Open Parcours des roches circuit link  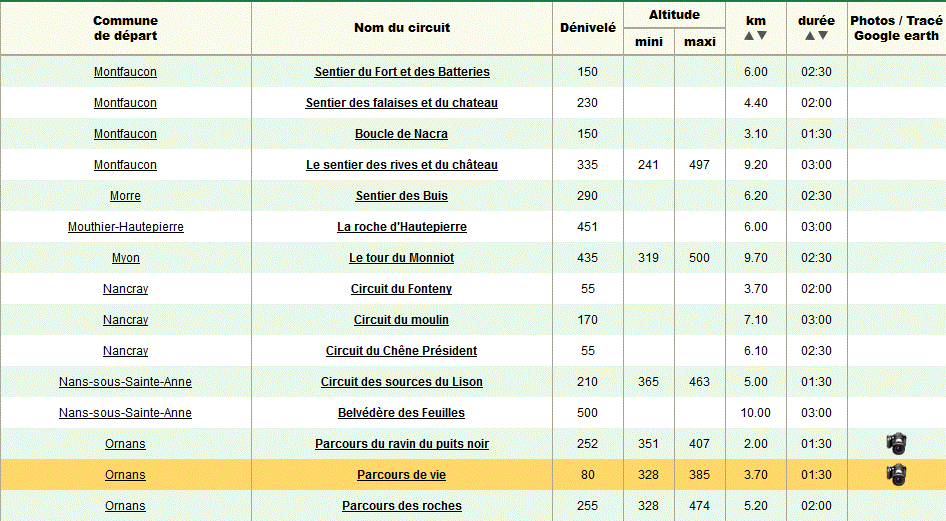click(x=402, y=506)
